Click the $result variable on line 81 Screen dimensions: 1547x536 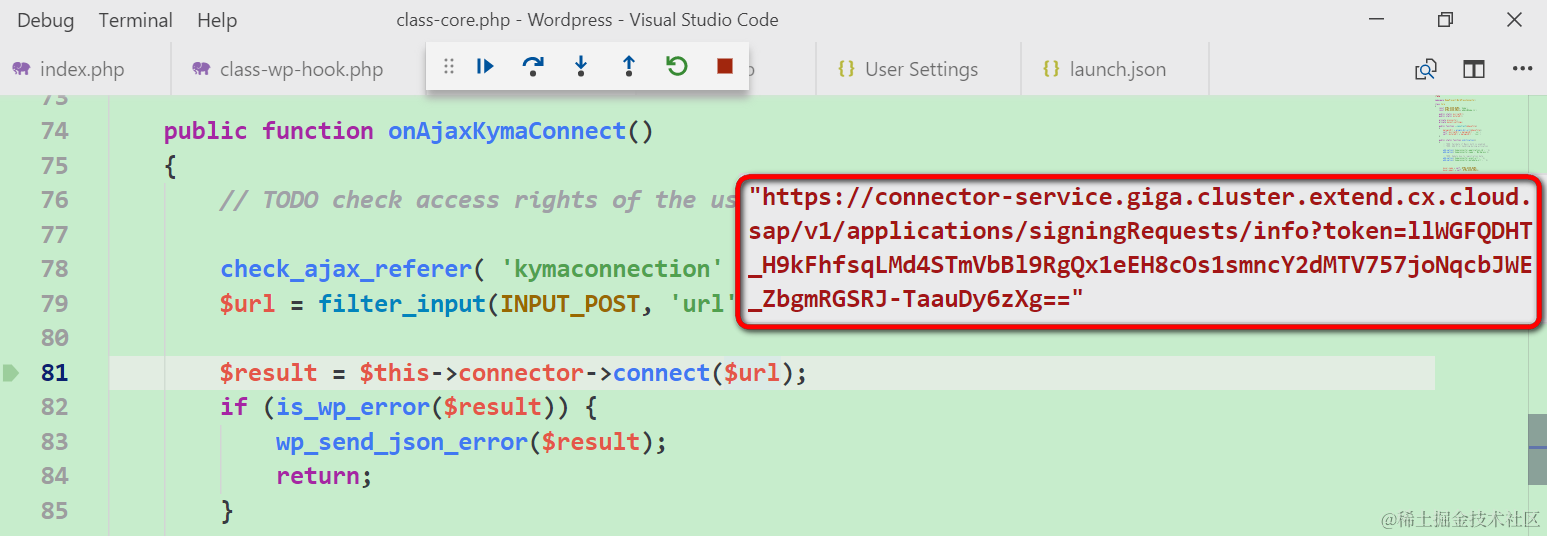(268, 373)
